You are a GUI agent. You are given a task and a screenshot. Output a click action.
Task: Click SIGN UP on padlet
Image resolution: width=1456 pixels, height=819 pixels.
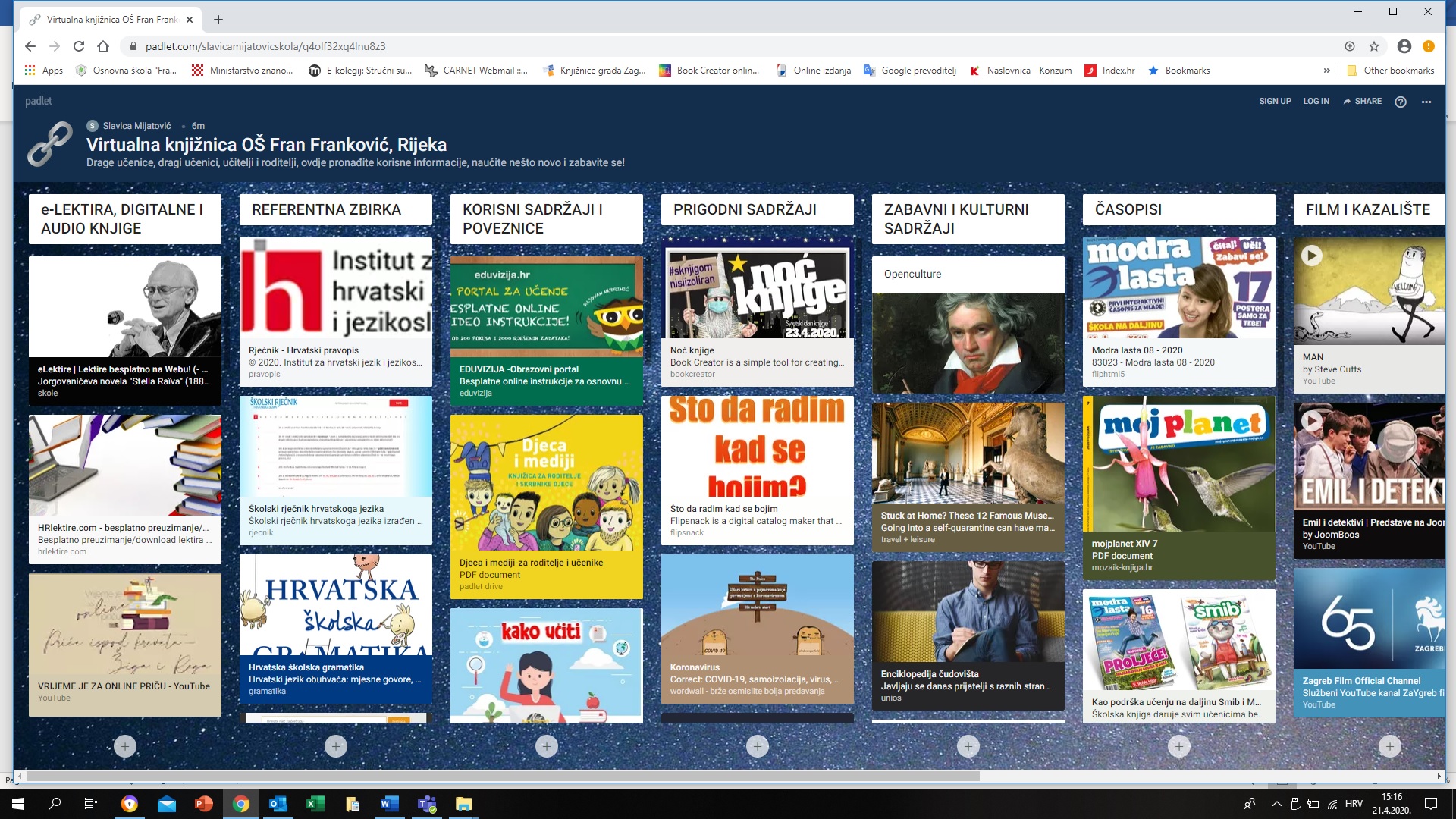[x=1275, y=101]
